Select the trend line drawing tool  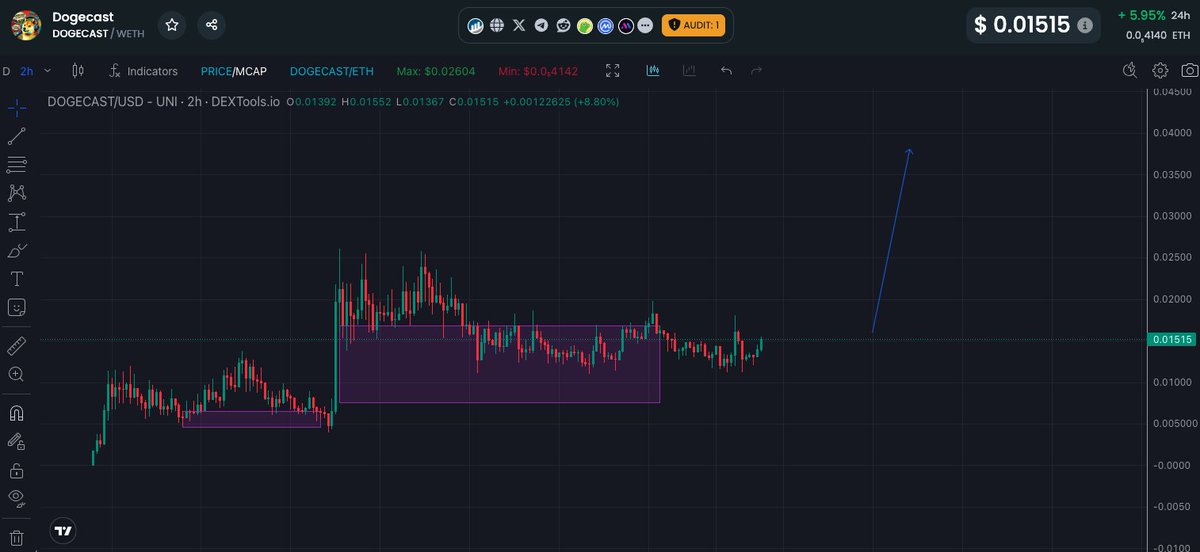pos(16,136)
